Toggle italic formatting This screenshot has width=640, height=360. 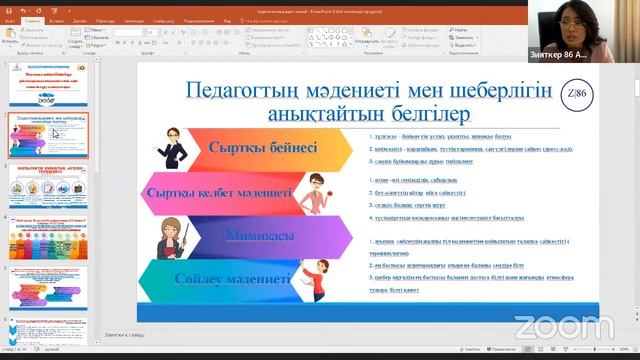tap(125, 43)
